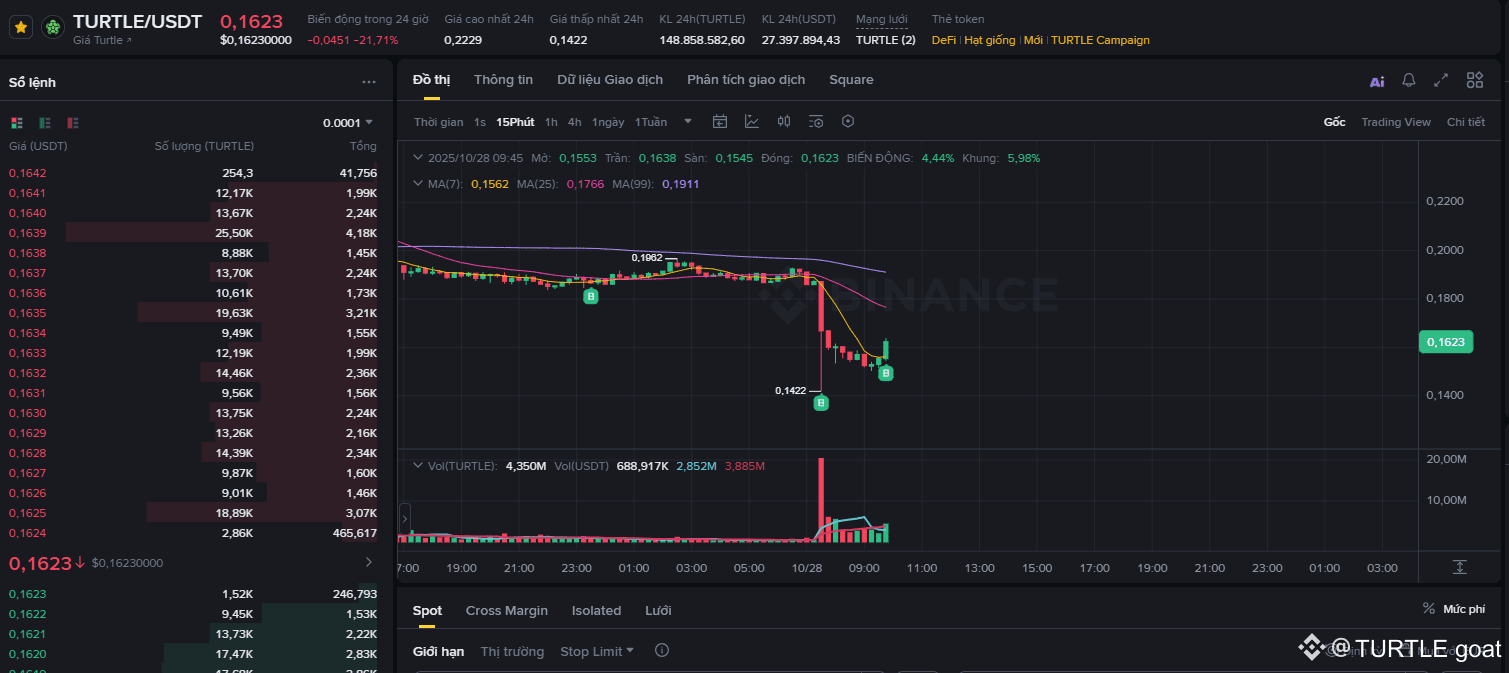
Task: Select the 1s chart interval
Action: coord(480,122)
